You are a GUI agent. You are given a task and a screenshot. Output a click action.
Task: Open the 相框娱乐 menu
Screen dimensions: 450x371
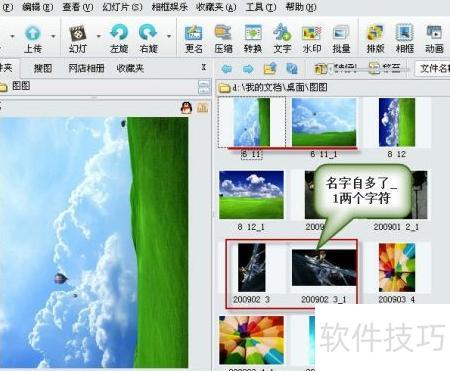tap(169, 7)
